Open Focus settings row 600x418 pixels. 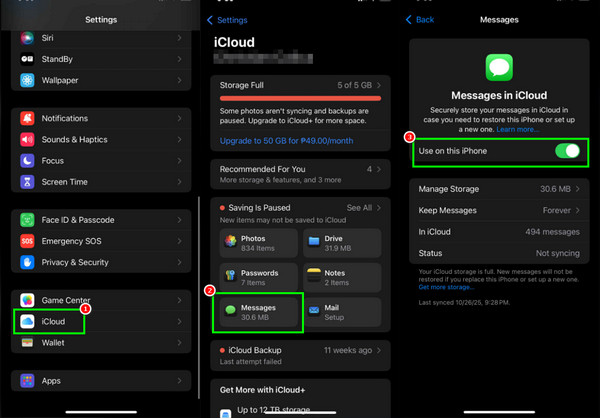point(101,161)
